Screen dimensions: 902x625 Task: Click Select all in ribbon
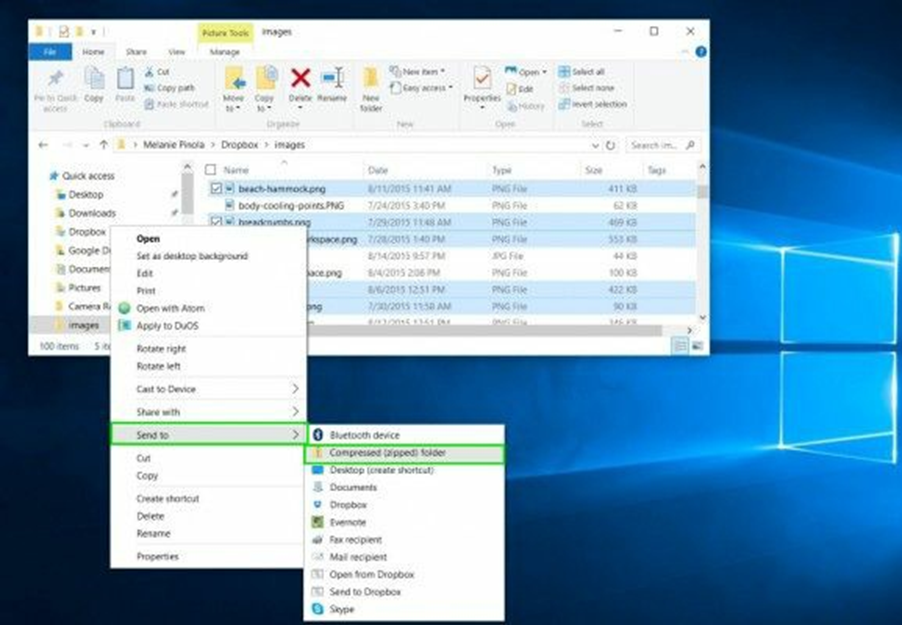(x=582, y=72)
